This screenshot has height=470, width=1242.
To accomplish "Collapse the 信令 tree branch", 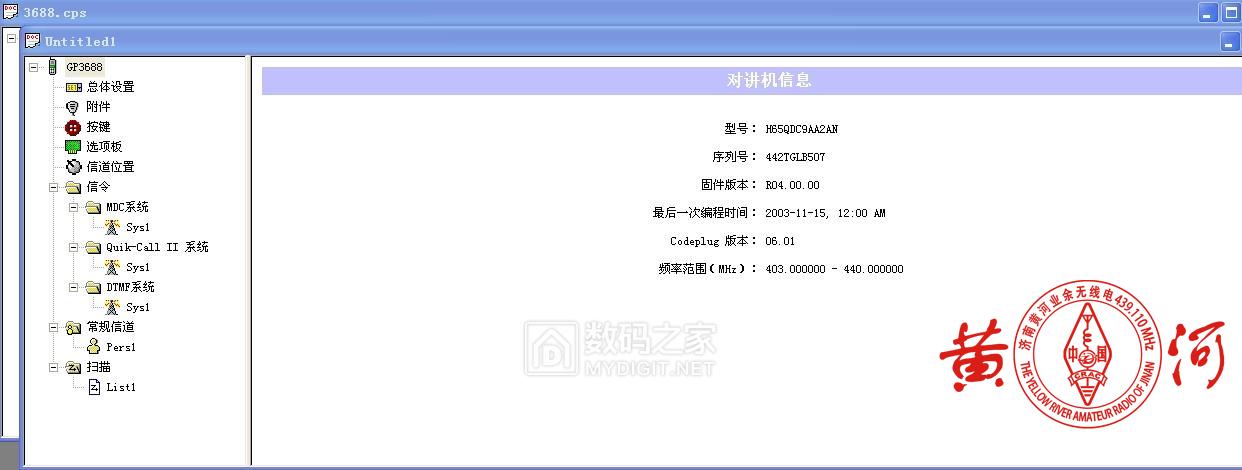I will tap(53, 187).
